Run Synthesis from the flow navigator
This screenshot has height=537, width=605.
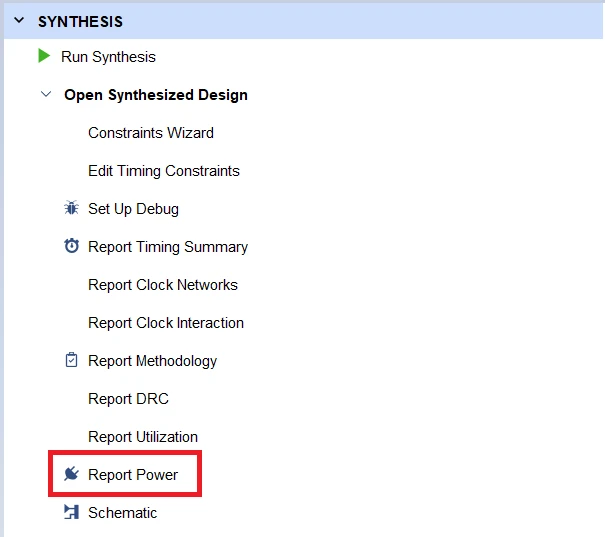[108, 57]
